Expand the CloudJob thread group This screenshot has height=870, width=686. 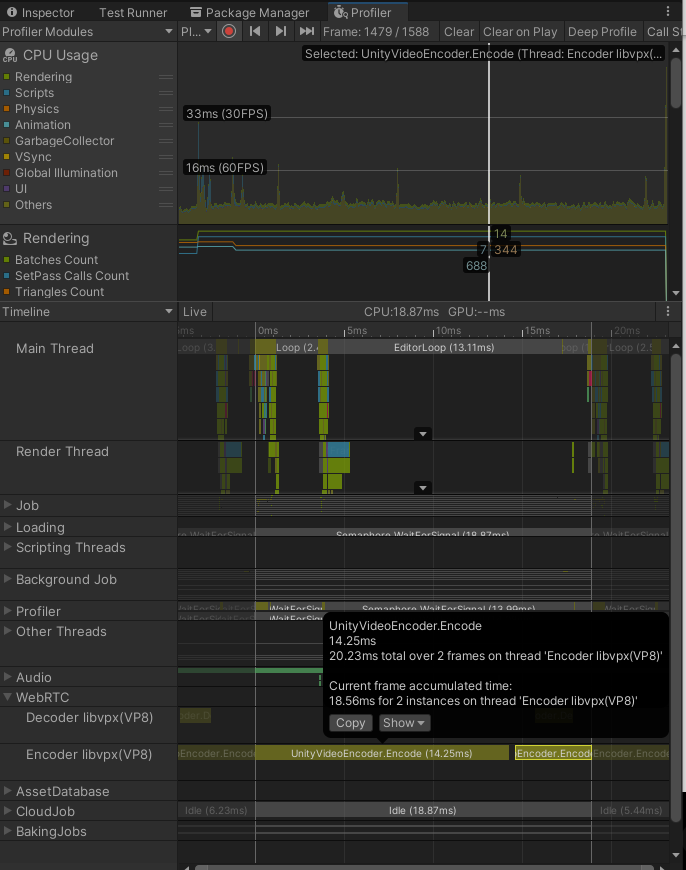click(x=8, y=810)
